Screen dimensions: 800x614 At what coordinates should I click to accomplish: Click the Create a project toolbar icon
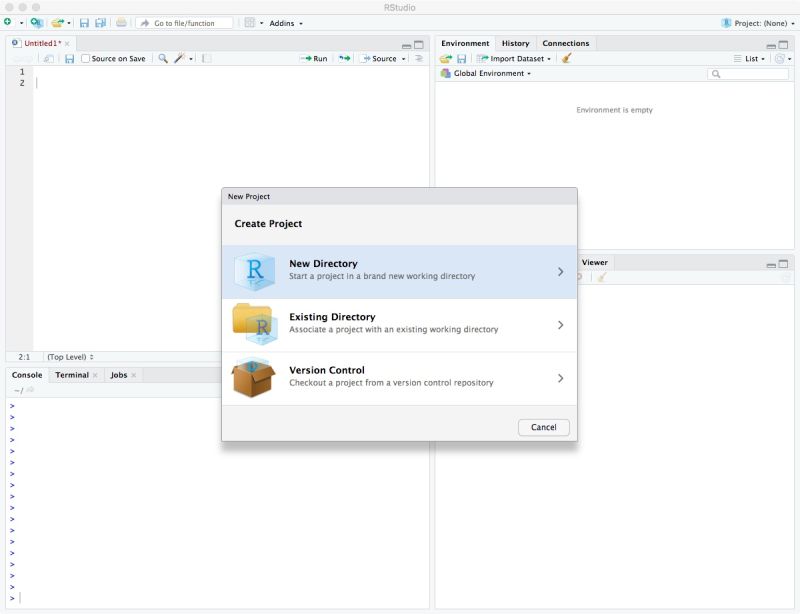point(37,22)
